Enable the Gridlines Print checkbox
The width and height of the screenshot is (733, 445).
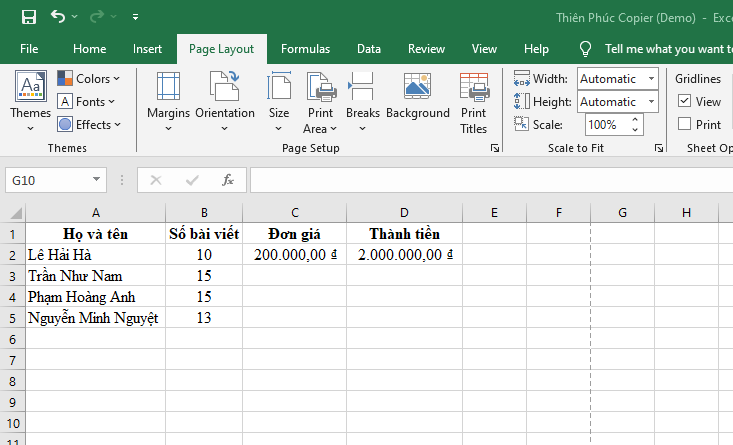click(x=684, y=124)
